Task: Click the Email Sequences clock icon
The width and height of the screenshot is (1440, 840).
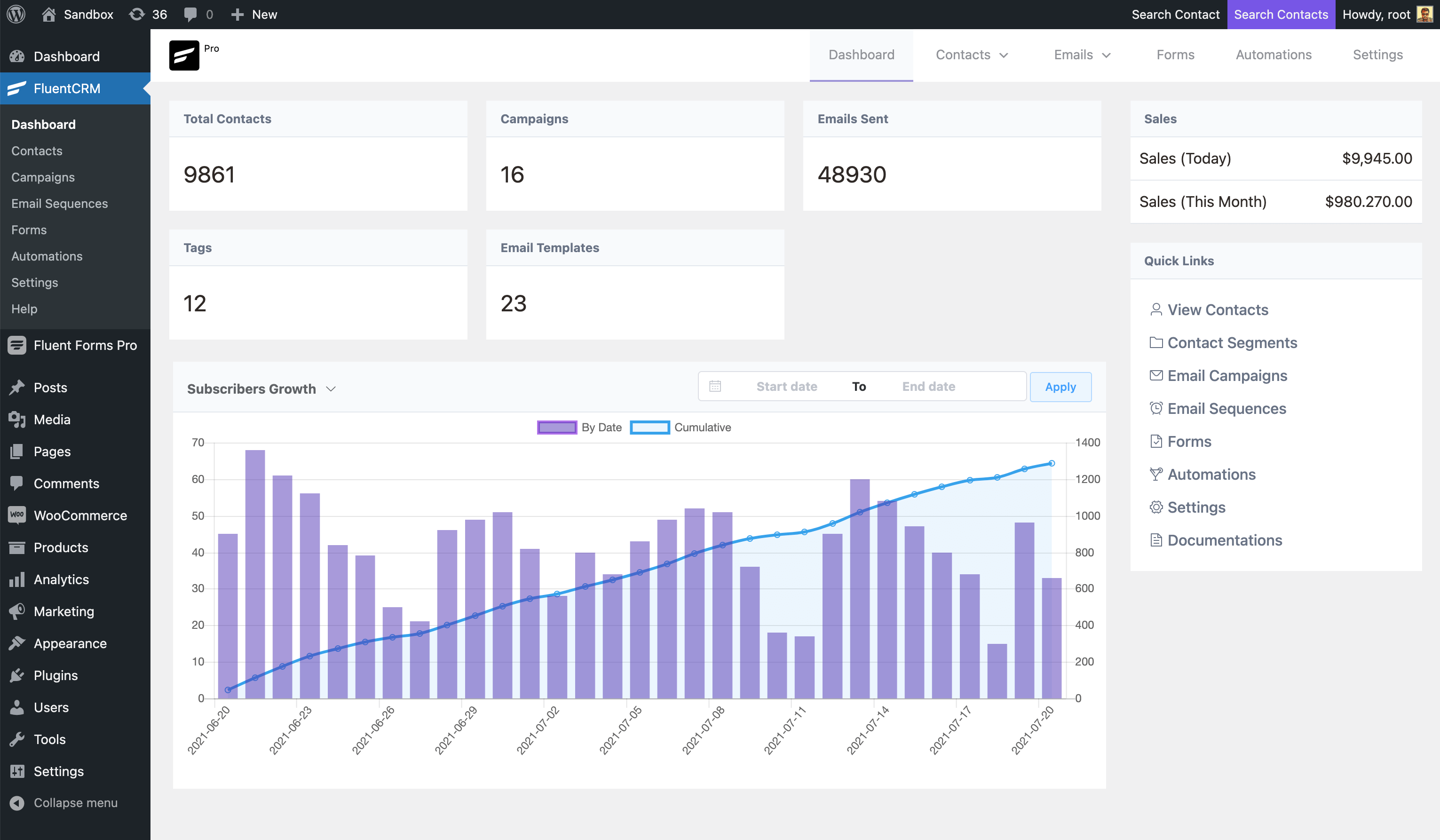Action: (x=1157, y=408)
